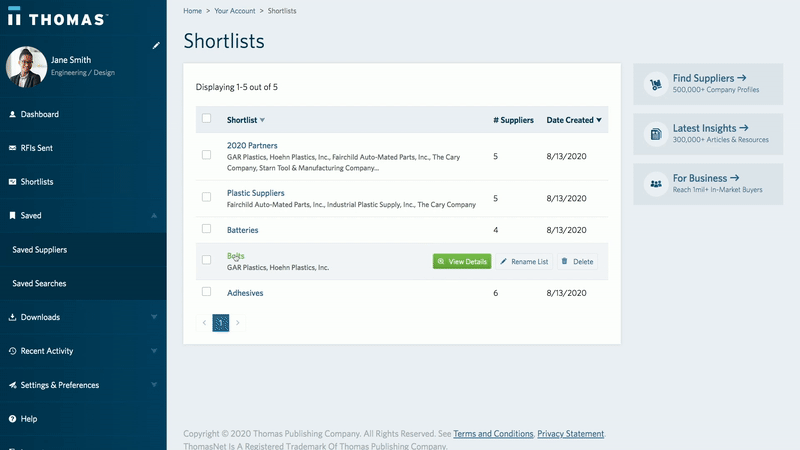Open Jane Smith's profile photo
800x450 pixels.
tap(26, 66)
